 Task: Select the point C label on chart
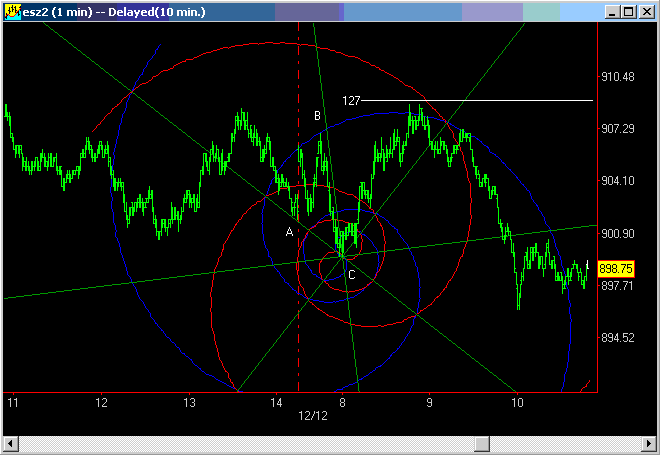click(352, 275)
